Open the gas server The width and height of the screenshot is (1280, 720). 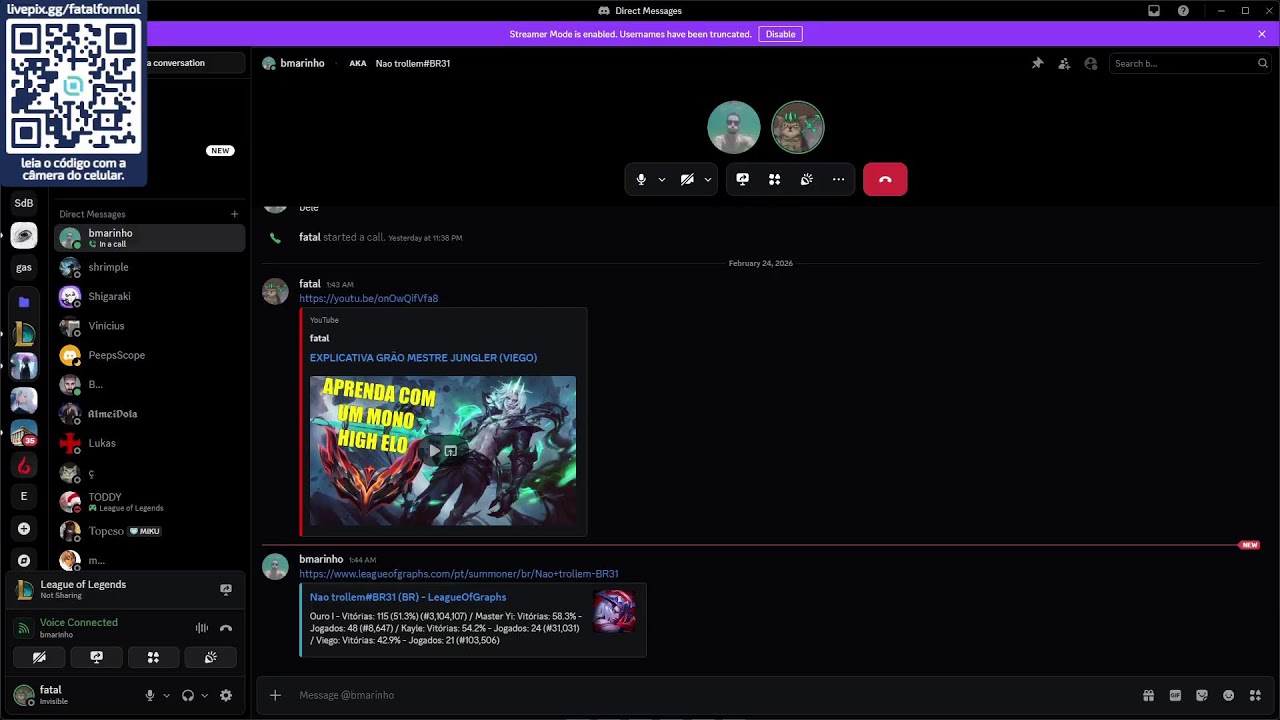click(24, 267)
